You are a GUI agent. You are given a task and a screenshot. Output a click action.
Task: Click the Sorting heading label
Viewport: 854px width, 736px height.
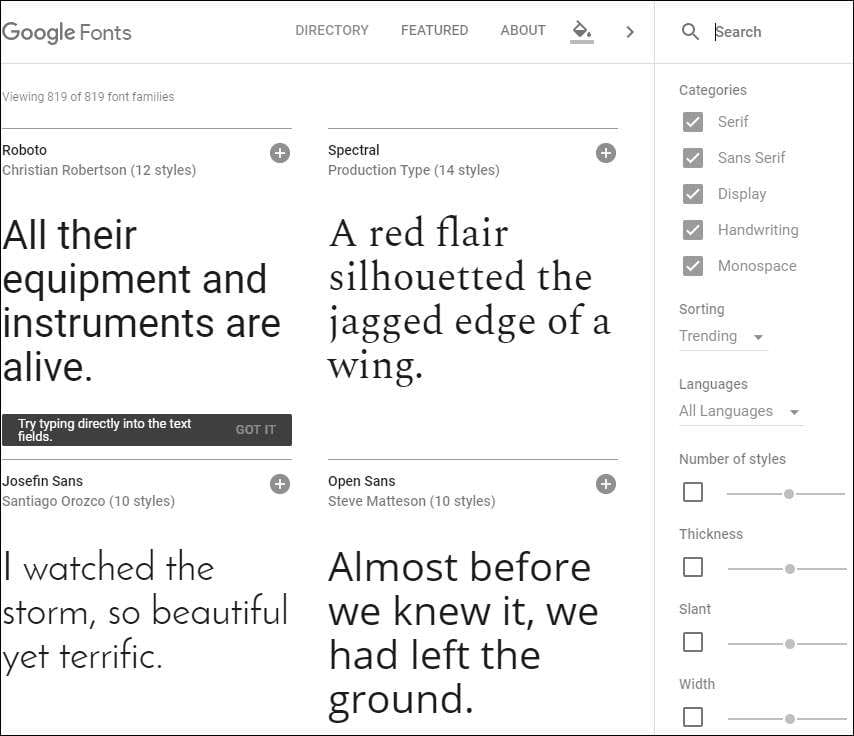point(702,309)
